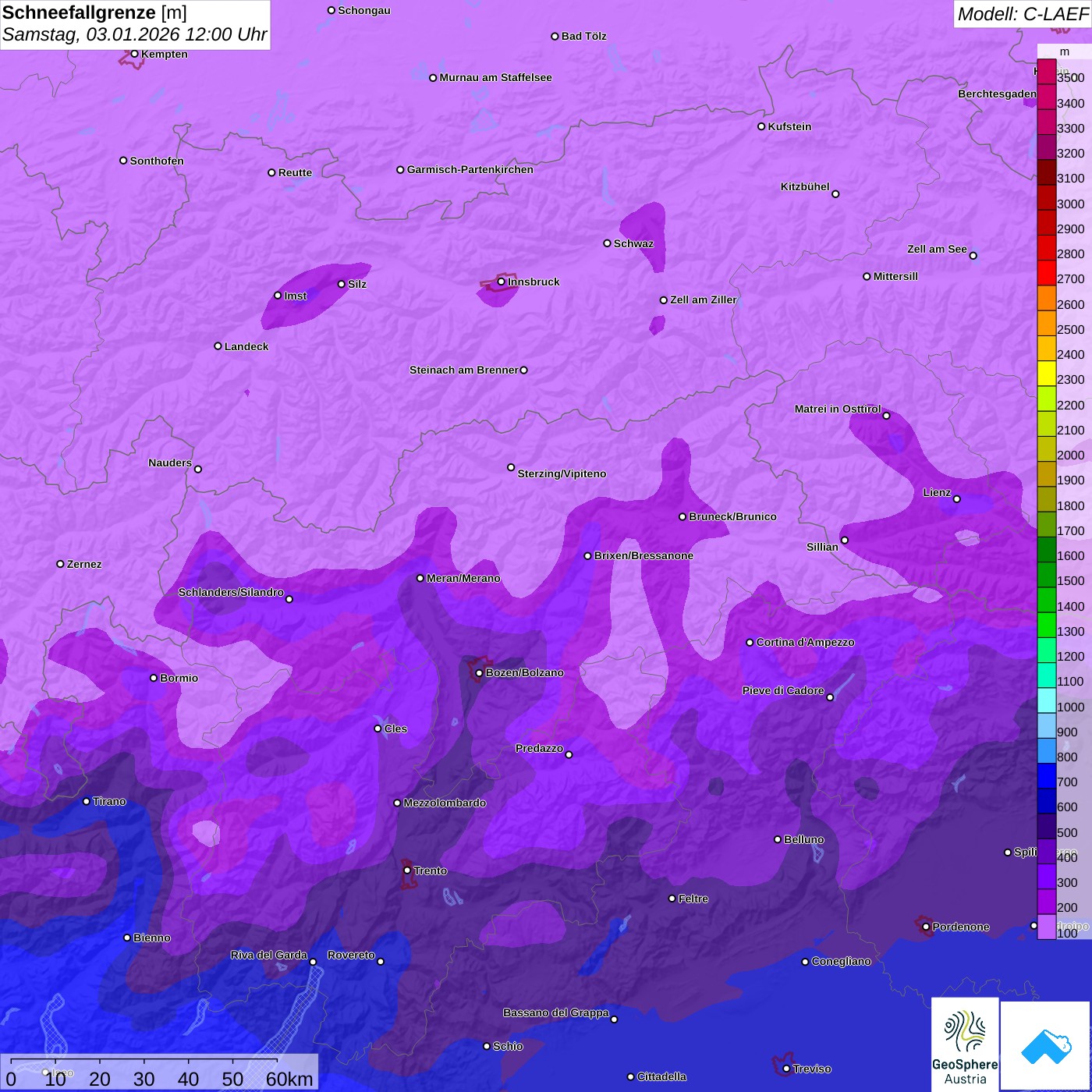The width and height of the screenshot is (1092, 1092).
Task: Click the Conegliano label
Action: pos(841,961)
